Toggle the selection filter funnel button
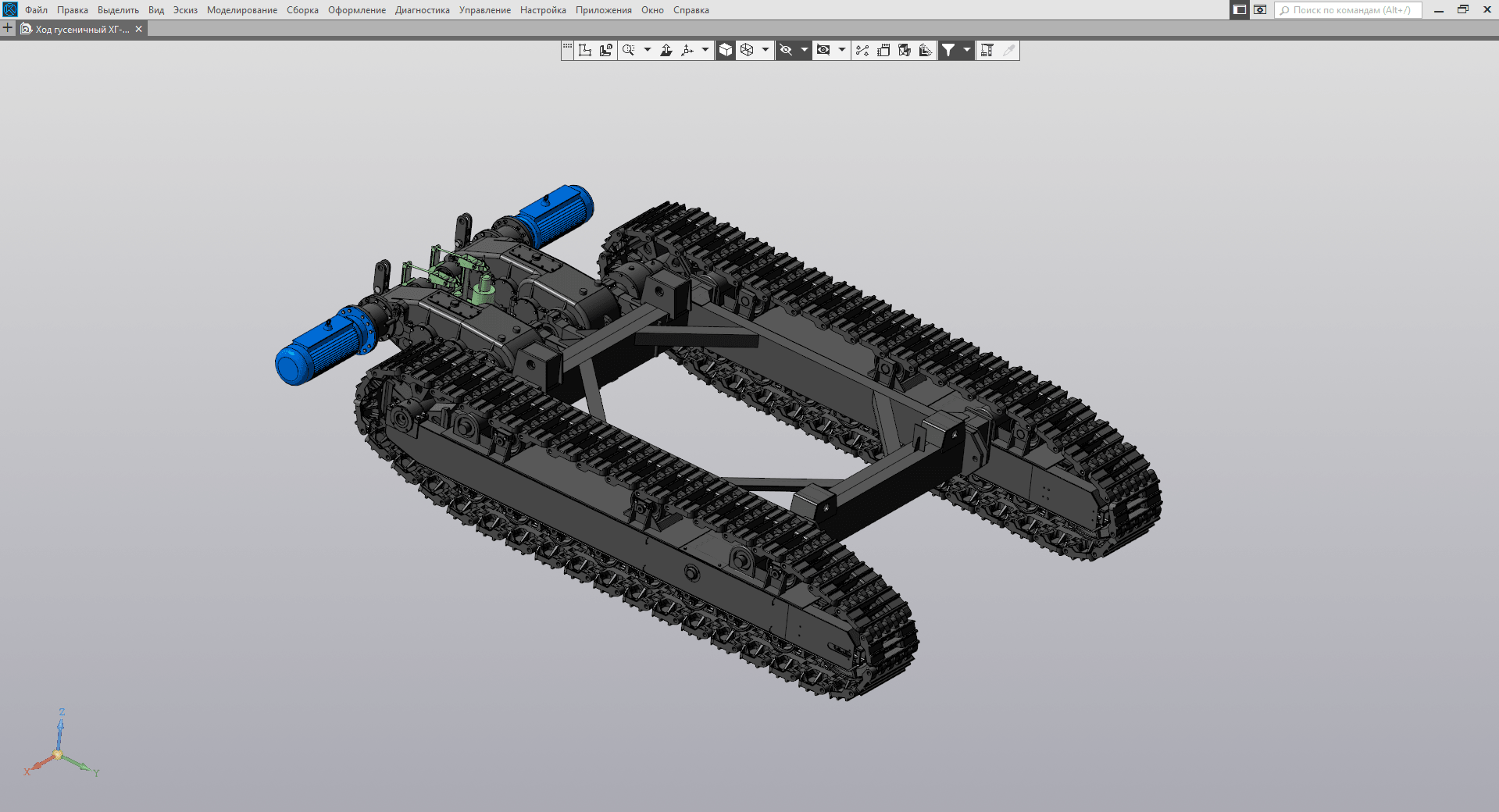The image size is (1499, 812). (x=948, y=50)
